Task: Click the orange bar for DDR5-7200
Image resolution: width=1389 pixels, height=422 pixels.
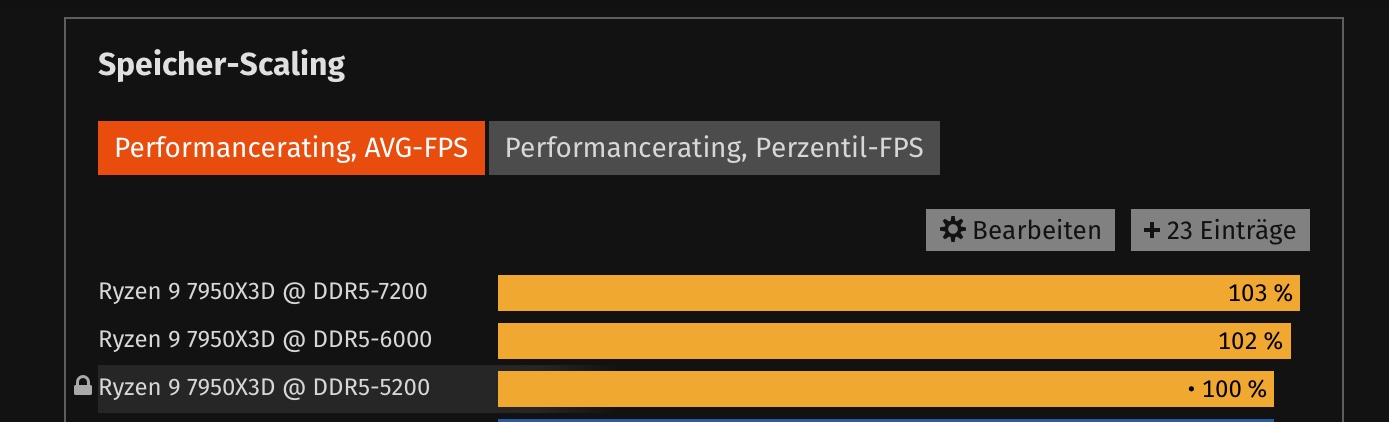Action: (x=850, y=293)
